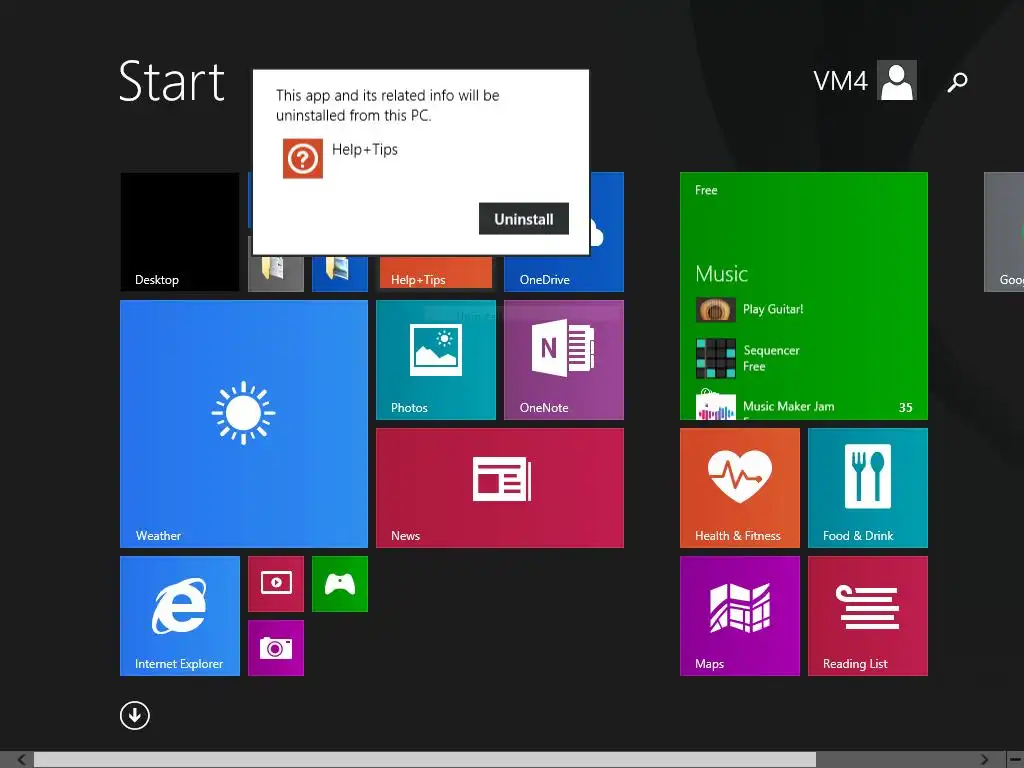The image size is (1024, 768).
Task: Launch the Maps tile
Action: tap(739, 616)
